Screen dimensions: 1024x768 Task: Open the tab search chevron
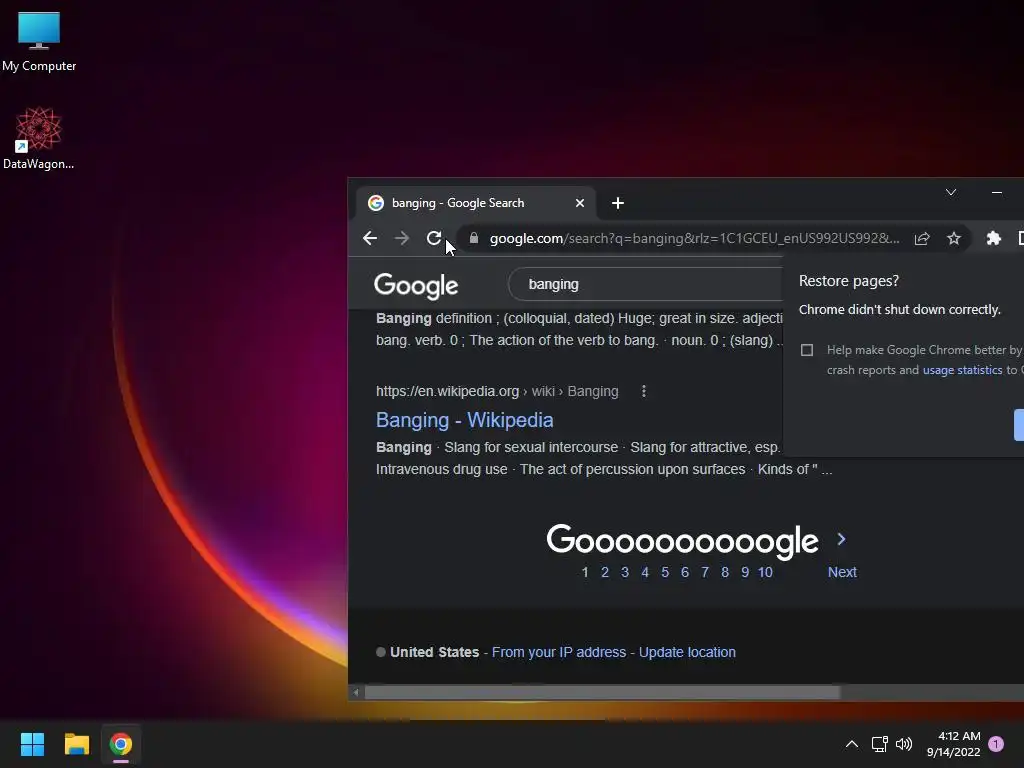[x=951, y=192]
